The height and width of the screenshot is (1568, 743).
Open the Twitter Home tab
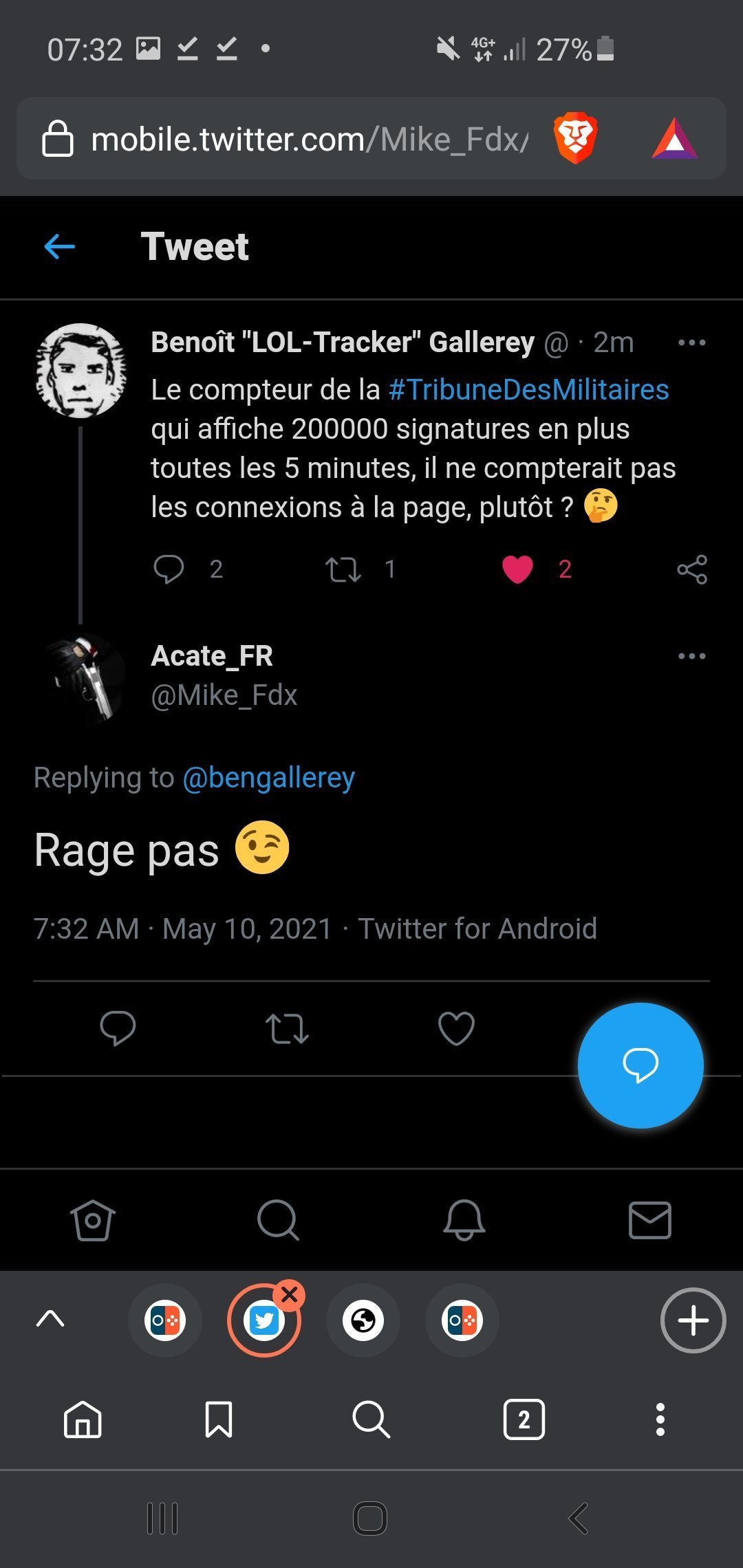click(x=93, y=1221)
